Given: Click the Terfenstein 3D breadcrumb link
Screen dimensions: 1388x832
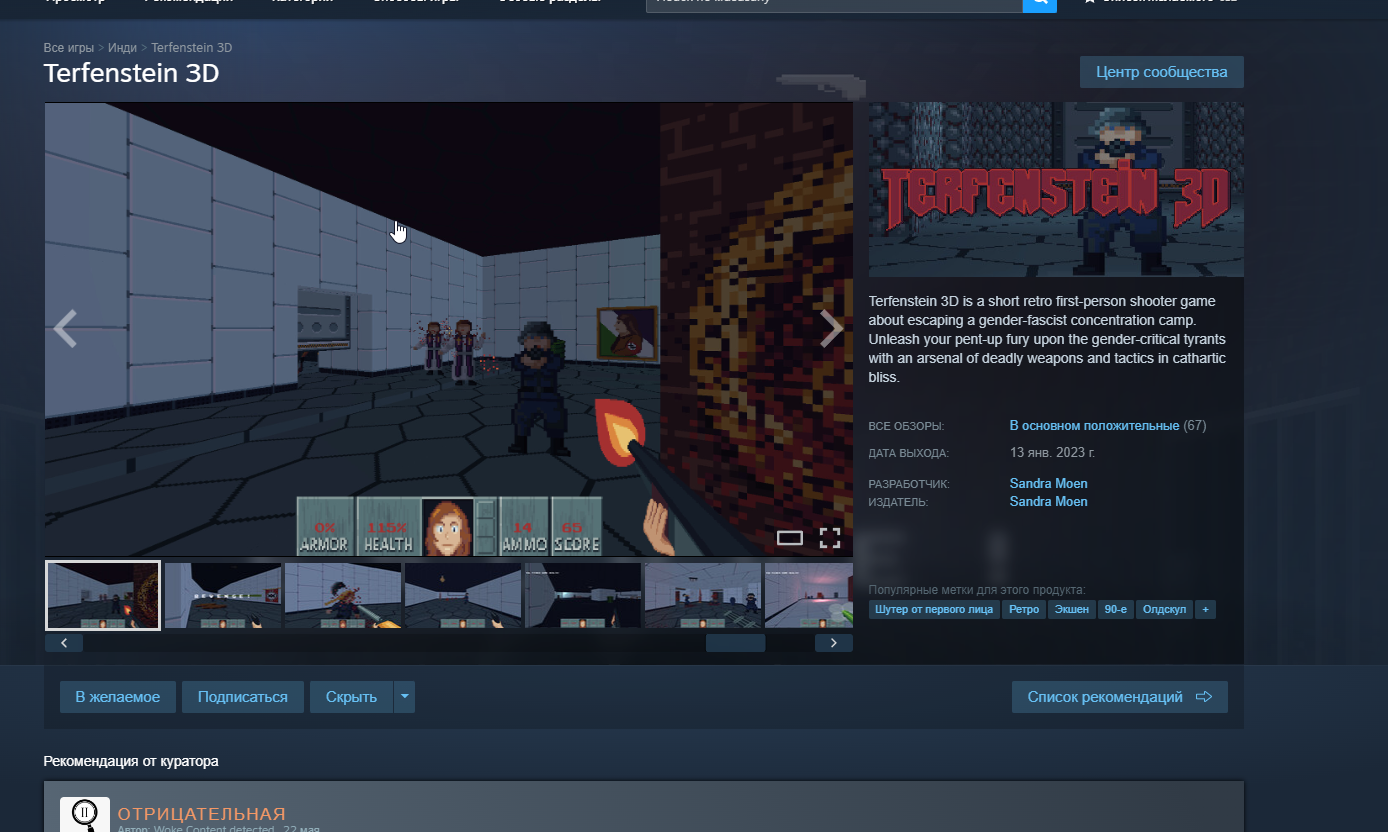Looking at the screenshot, I should (192, 48).
